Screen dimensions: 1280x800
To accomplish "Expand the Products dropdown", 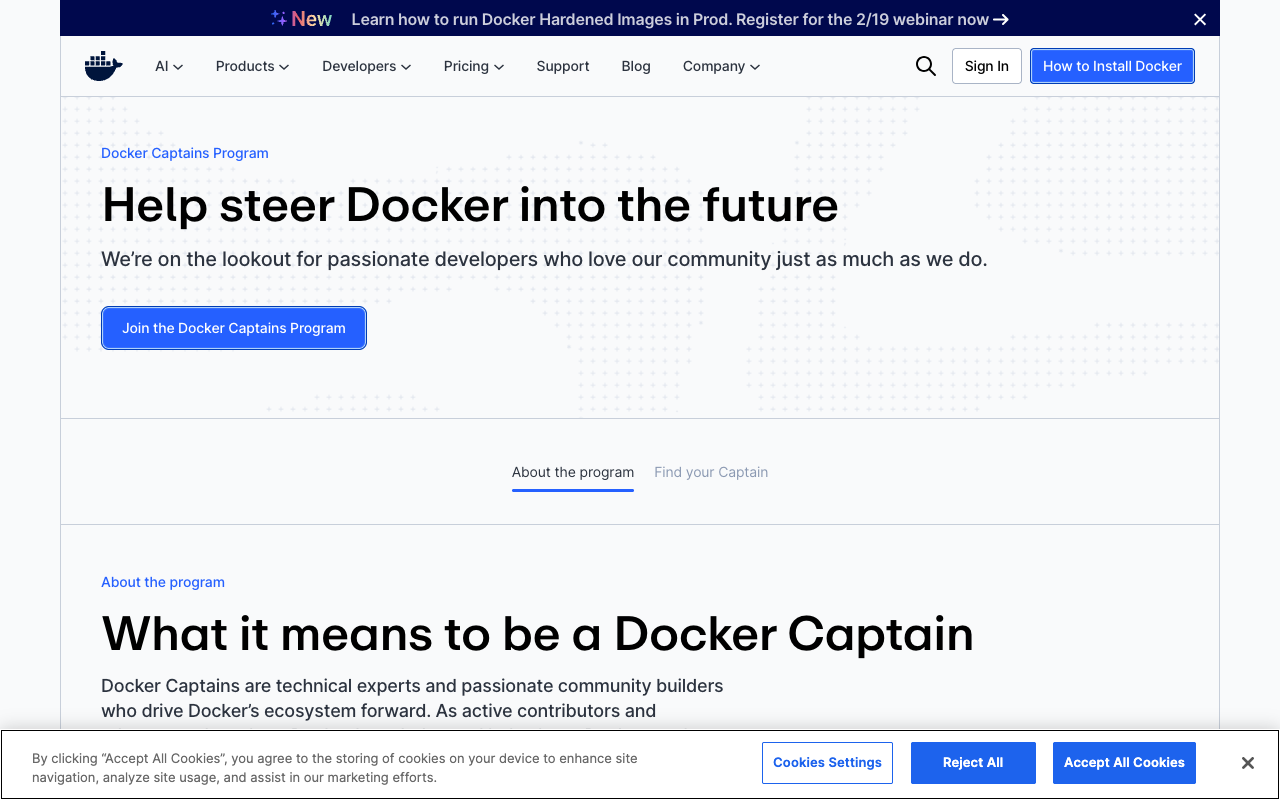I will point(252,66).
